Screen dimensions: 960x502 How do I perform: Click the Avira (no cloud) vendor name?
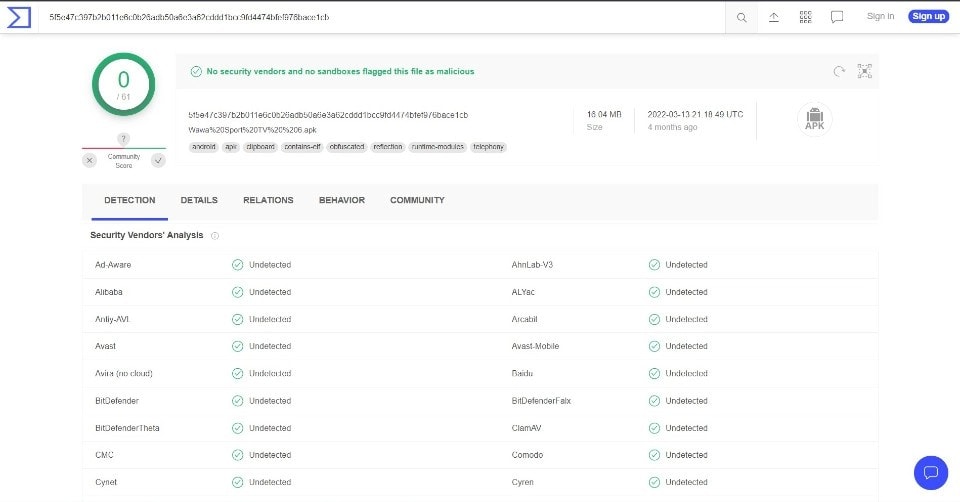(124, 373)
